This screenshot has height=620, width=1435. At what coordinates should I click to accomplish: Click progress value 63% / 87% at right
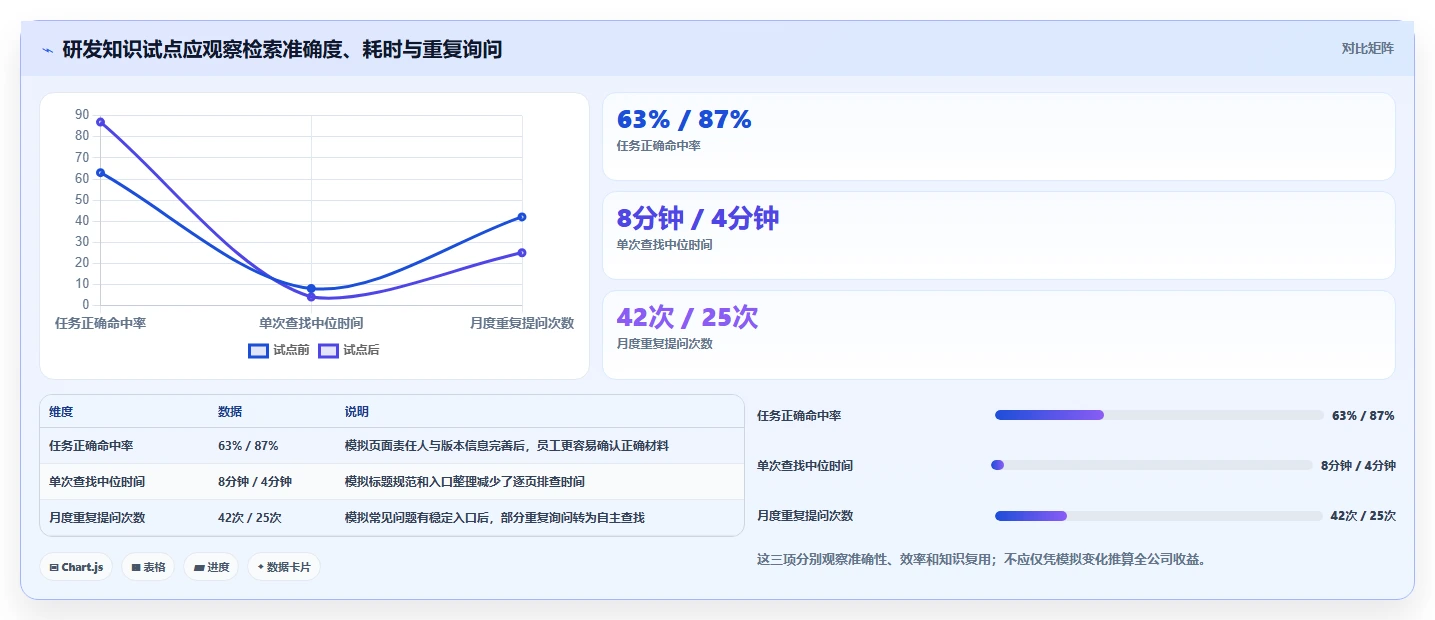coord(1363,416)
